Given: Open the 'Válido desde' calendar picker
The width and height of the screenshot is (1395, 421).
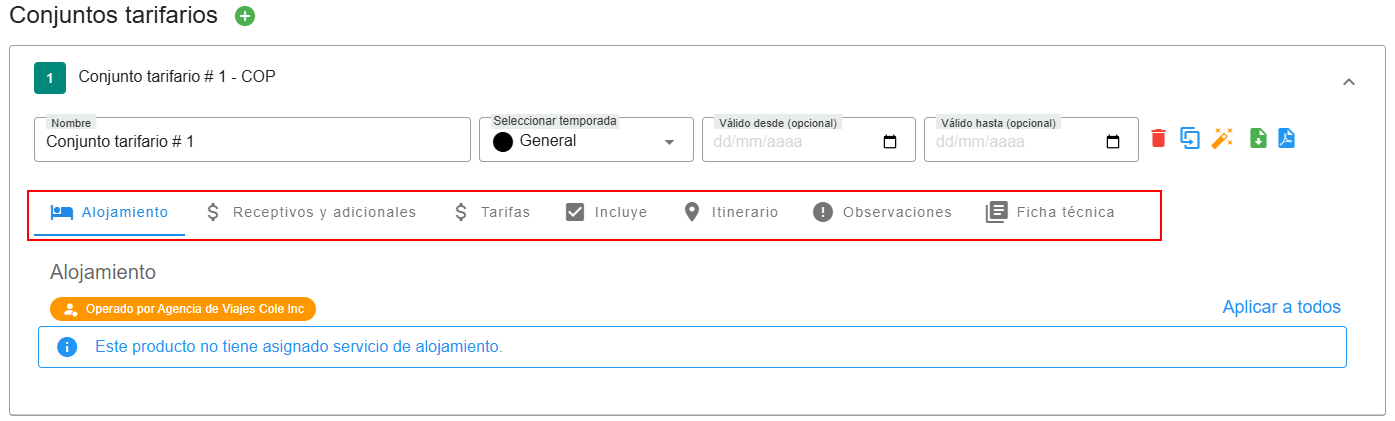Looking at the screenshot, I should 890,142.
